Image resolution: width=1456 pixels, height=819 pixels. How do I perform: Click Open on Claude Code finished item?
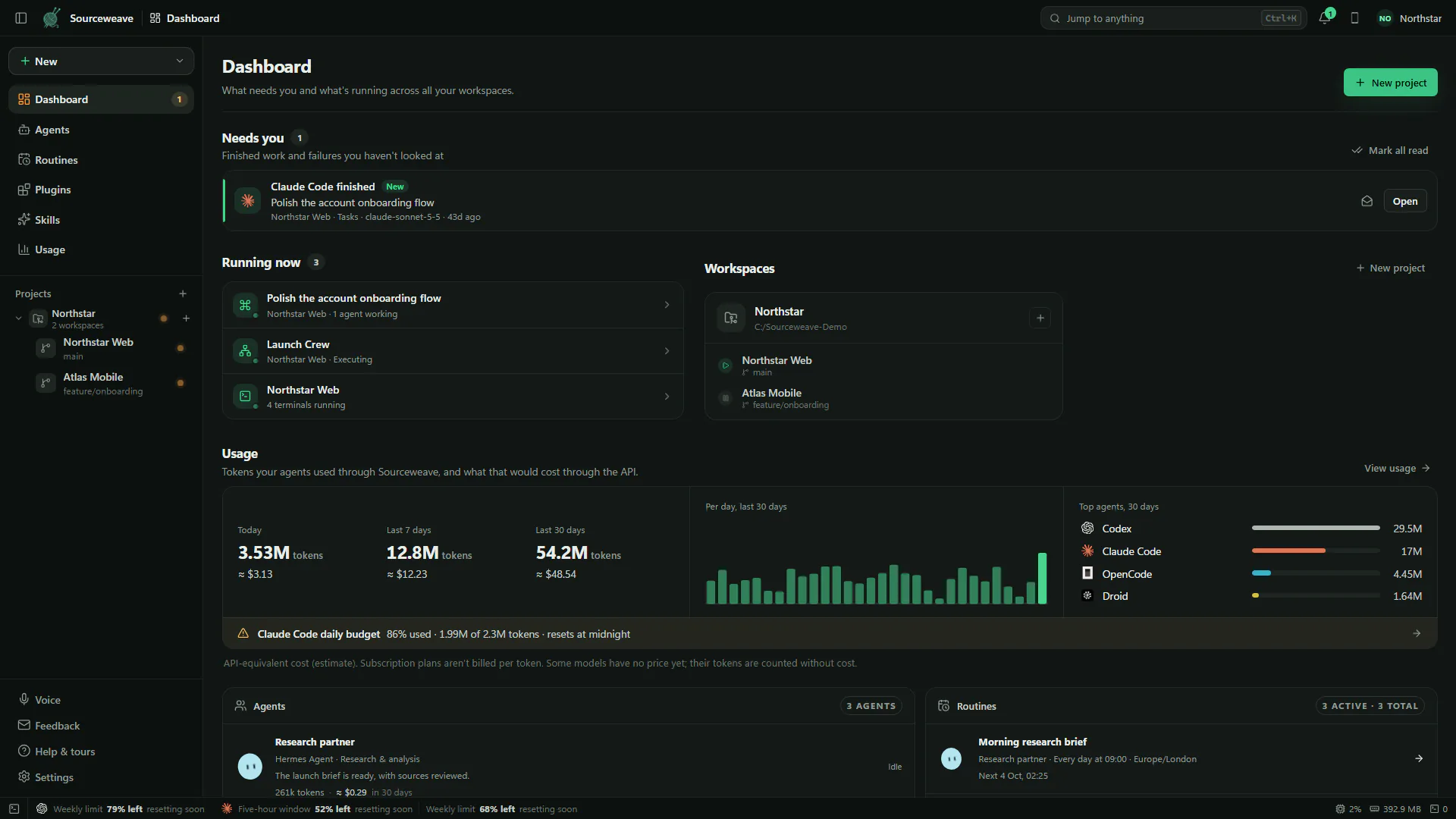[x=1404, y=201]
